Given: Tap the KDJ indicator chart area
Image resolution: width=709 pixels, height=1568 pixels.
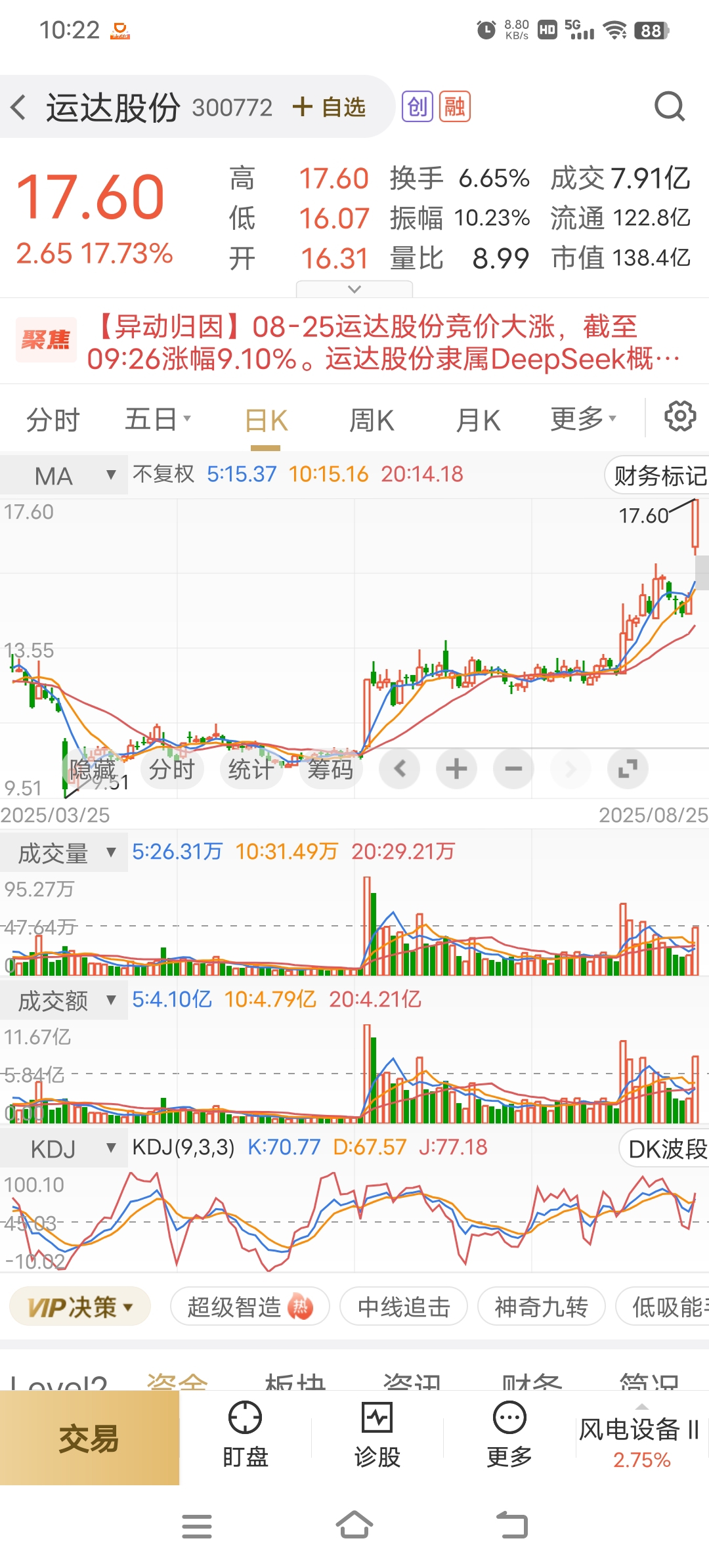Looking at the screenshot, I should [354, 1221].
